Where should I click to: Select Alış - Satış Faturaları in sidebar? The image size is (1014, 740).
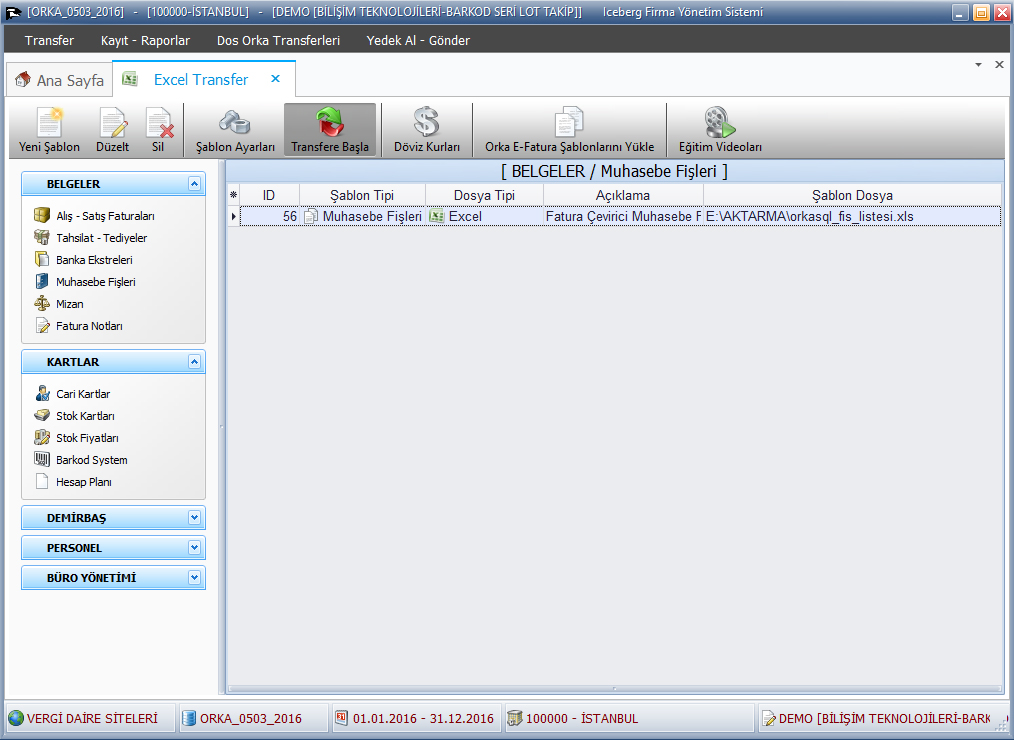click(104, 216)
